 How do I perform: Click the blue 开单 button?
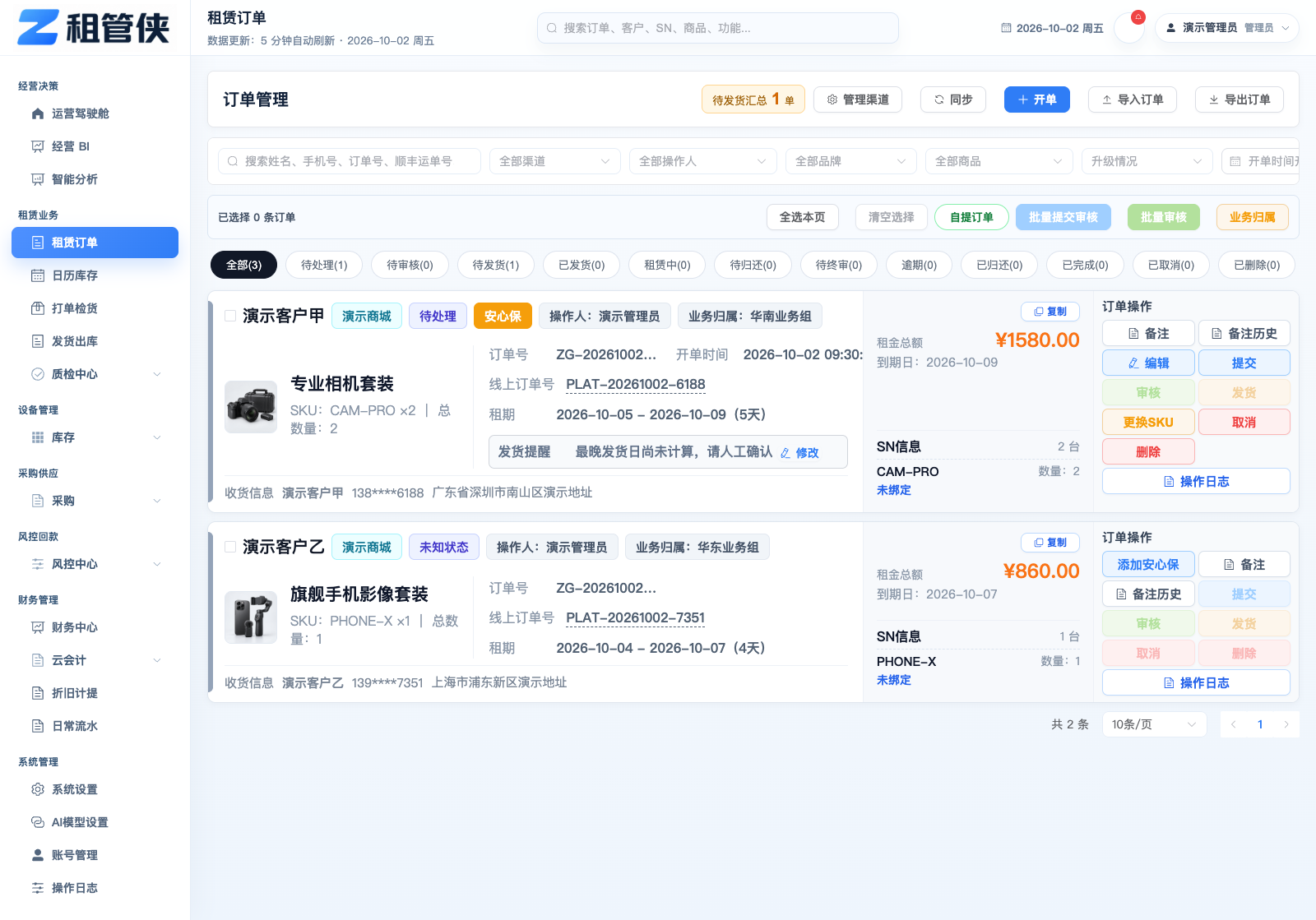click(1037, 99)
